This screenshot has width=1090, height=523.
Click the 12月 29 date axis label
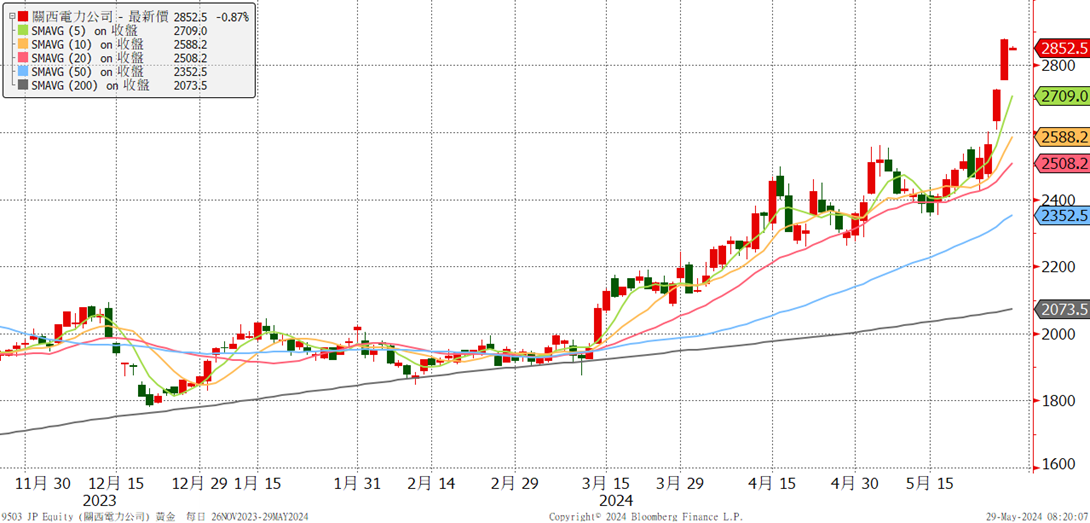199,484
